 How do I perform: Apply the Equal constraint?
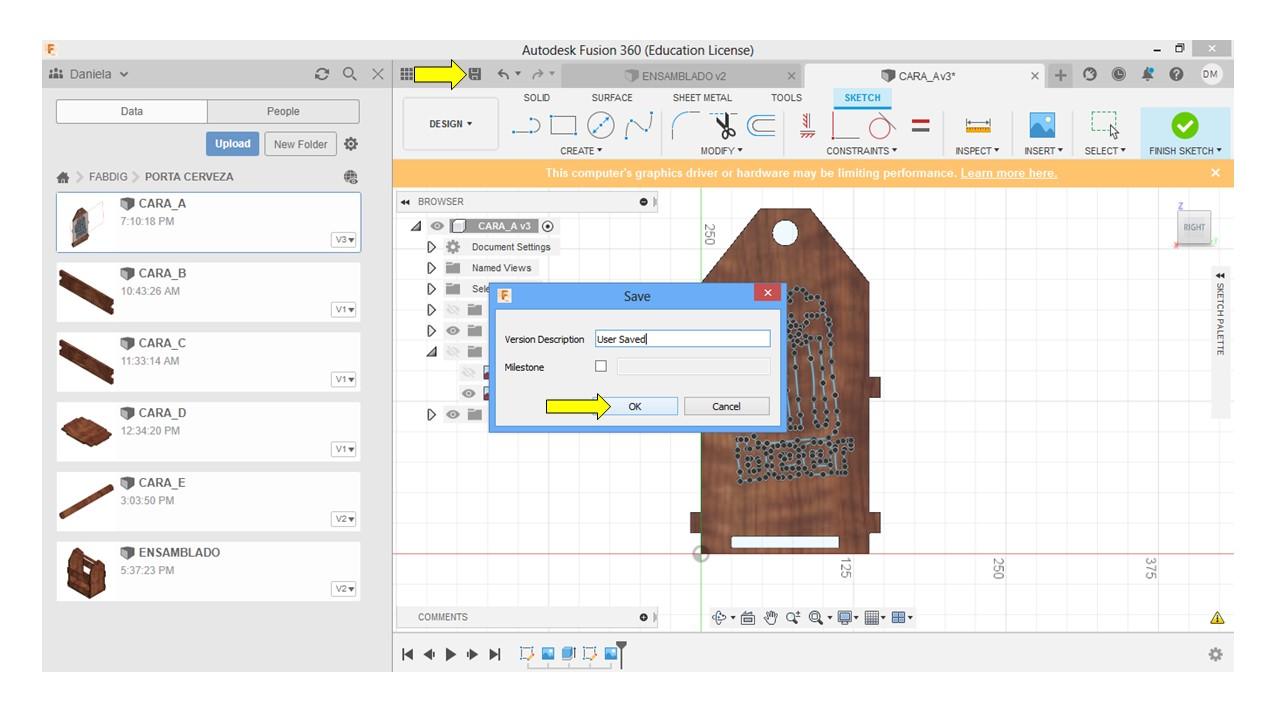coord(921,125)
